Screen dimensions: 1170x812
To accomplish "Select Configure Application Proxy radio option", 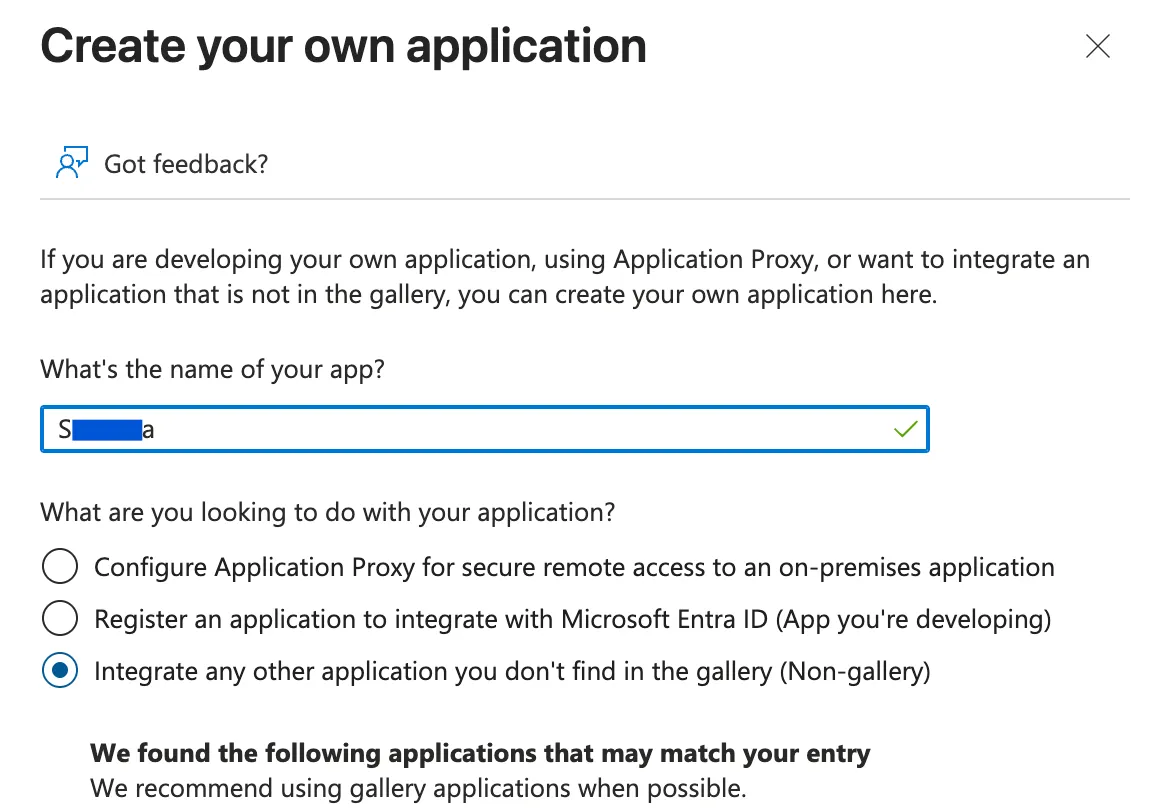I will pyautogui.click(x=60, y=566).
